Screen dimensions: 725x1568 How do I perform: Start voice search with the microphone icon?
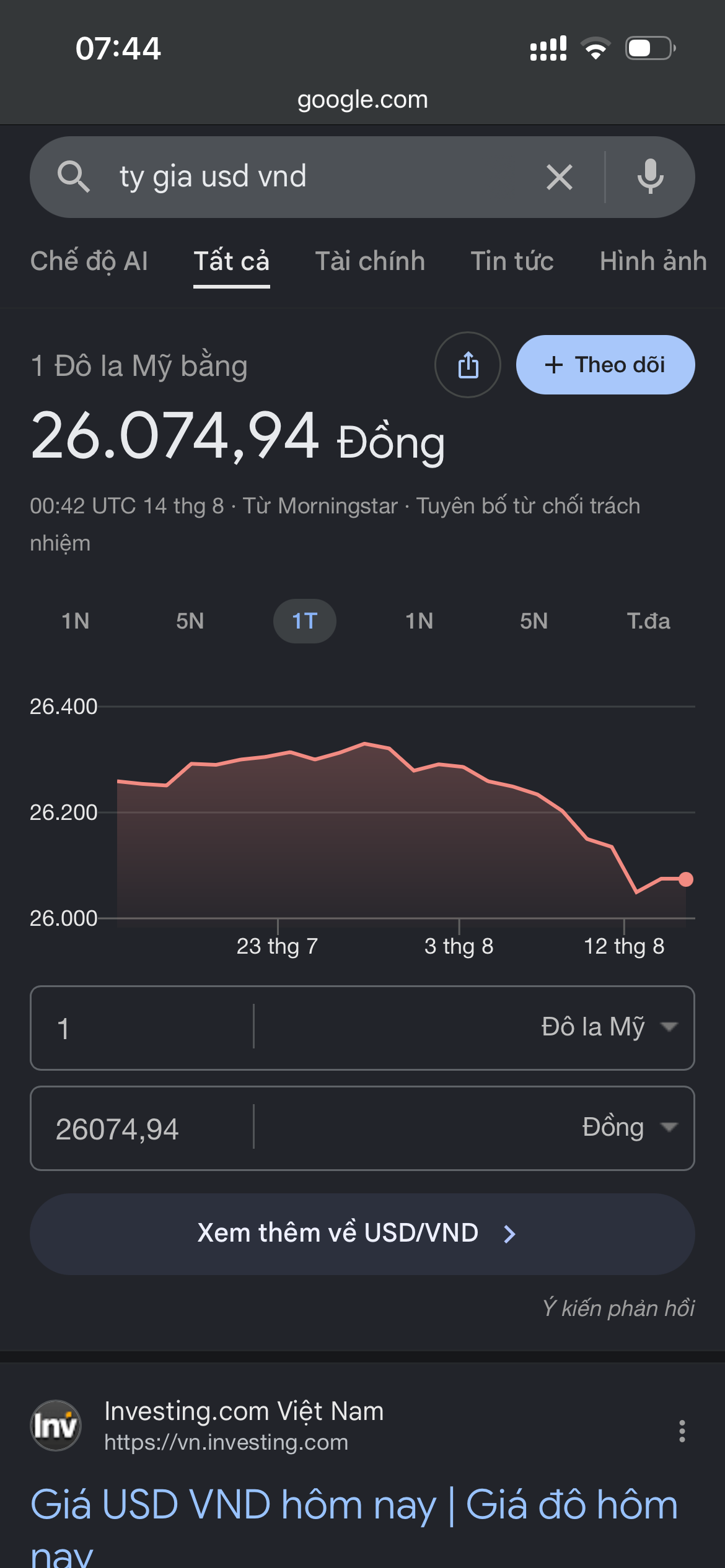coord(650,176)
